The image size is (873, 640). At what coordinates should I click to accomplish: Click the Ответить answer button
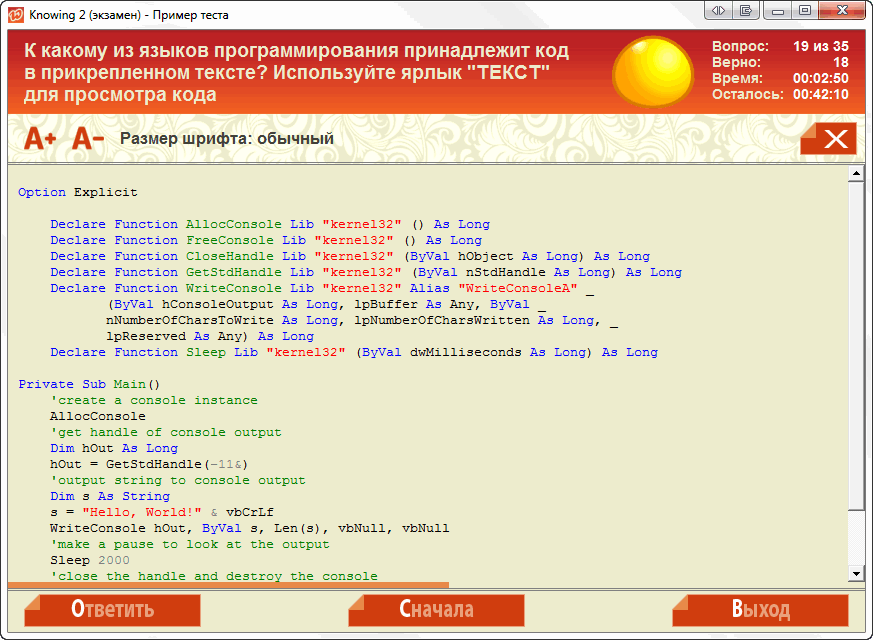(x=112, y=610)
